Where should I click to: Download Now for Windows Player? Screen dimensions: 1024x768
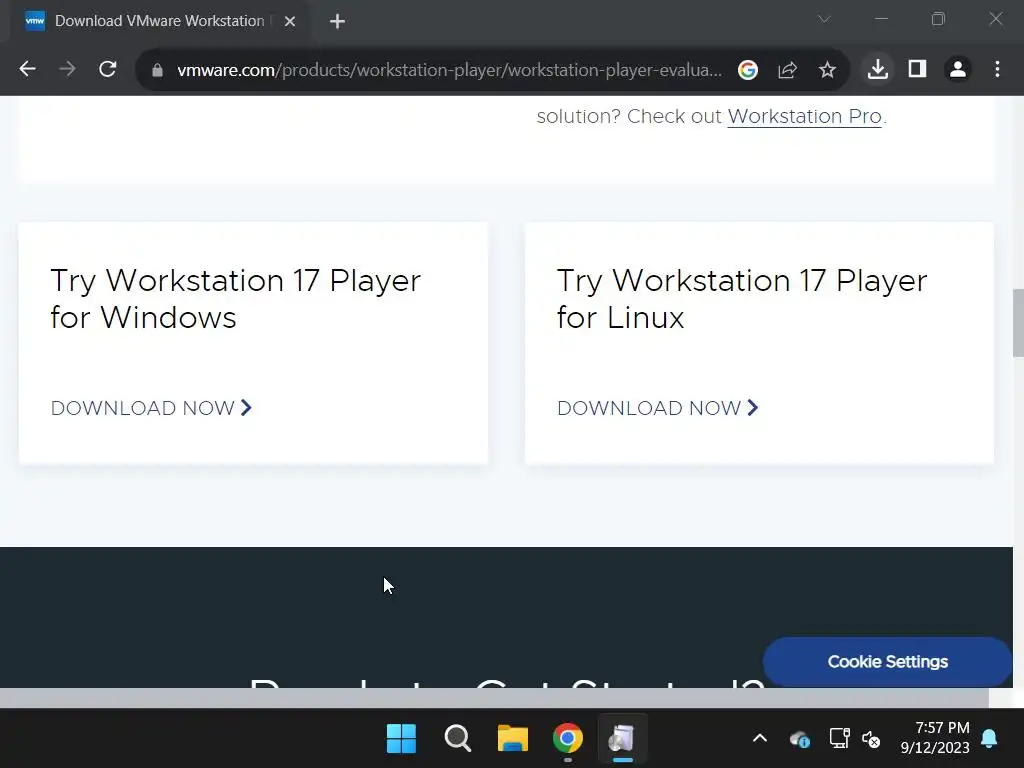click(152, 408)
